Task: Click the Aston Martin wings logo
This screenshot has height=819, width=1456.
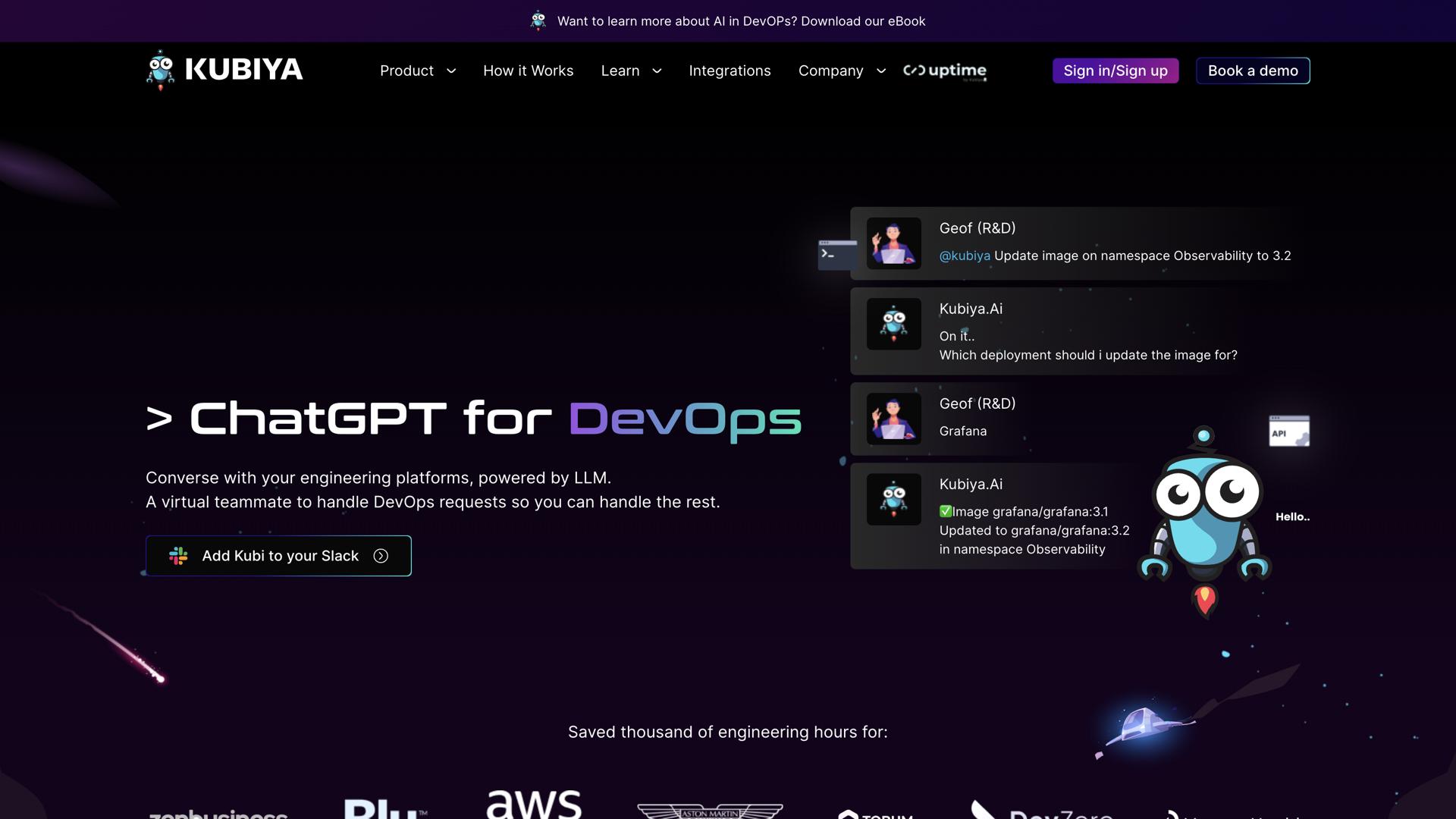Action: click(x=710, y=811)
